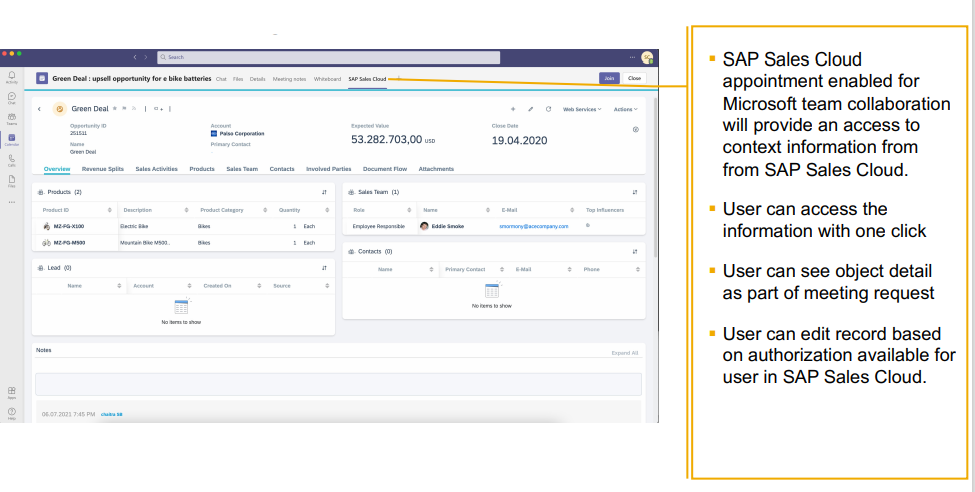Sort the Products table
Viewport: 975px width, 492px height.
[x=324, y=192]
